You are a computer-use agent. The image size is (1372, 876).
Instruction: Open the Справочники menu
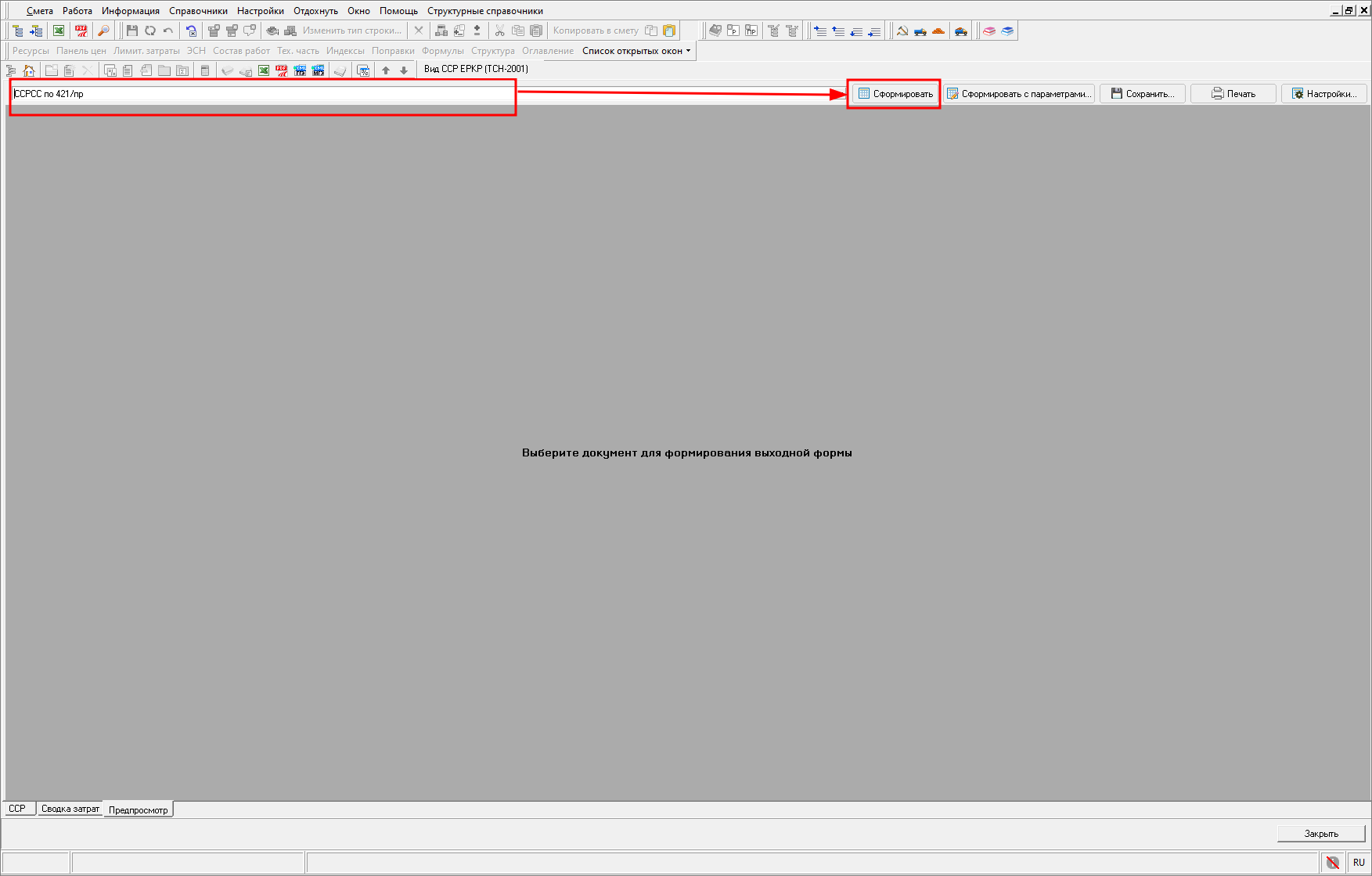pyautogui.click(x=198, y=11)
